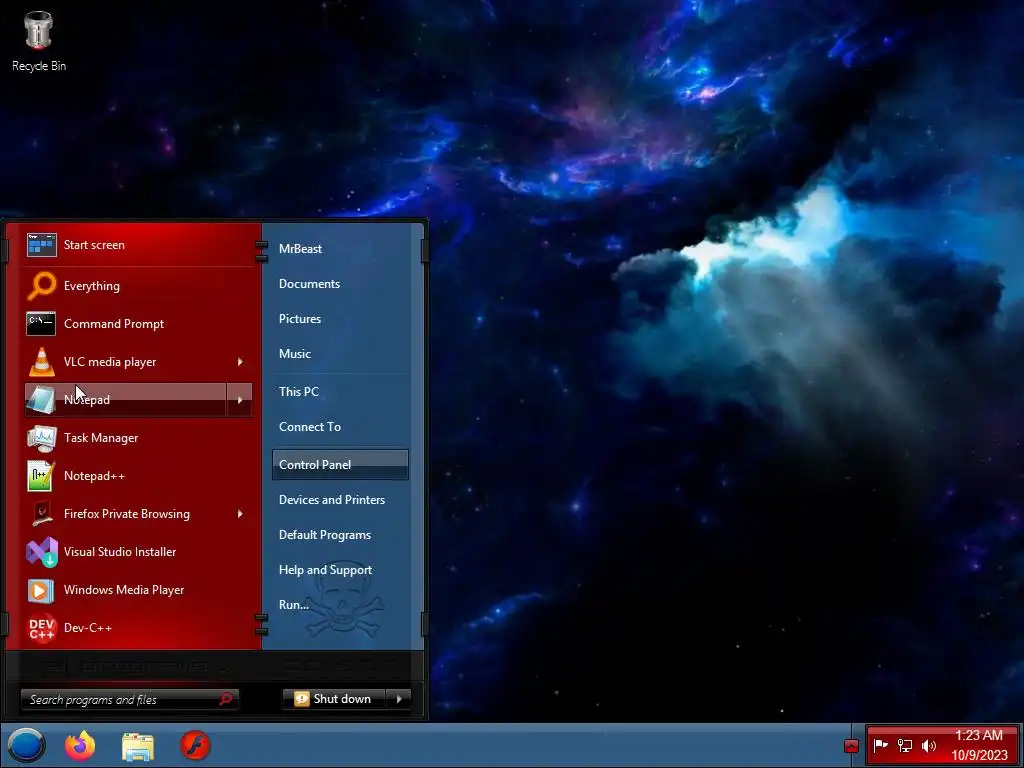Launch Everything search magnifier icon
Viewport: 1024px width, 768px height.
(x=41, y=285)
